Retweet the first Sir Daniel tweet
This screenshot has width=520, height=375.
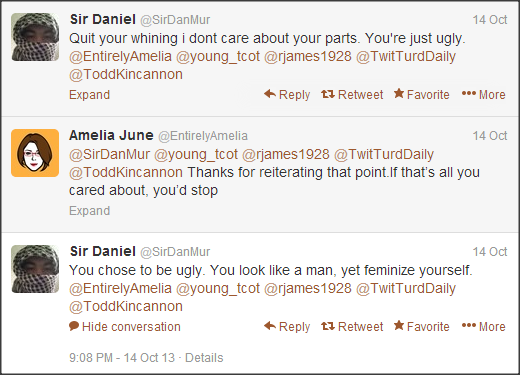point(352,95)
